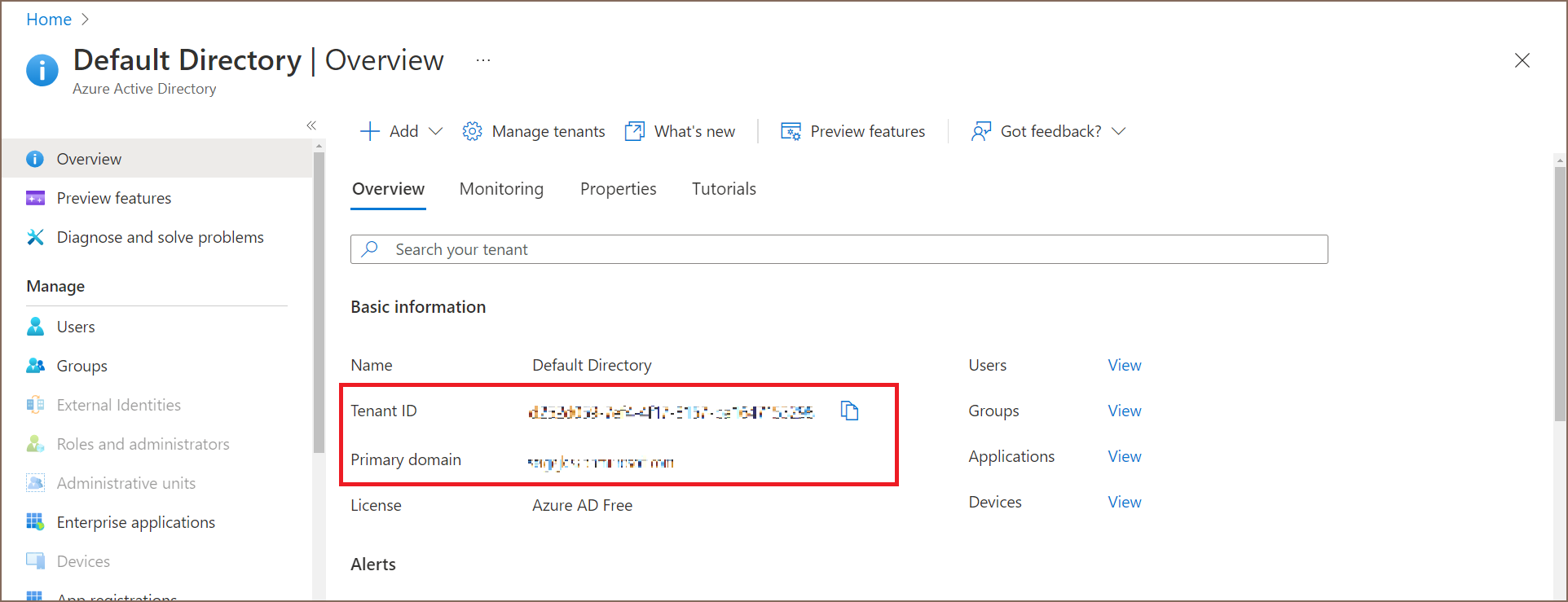Switch to the Properties tab
1568x602 pixels.
[618, 189]
